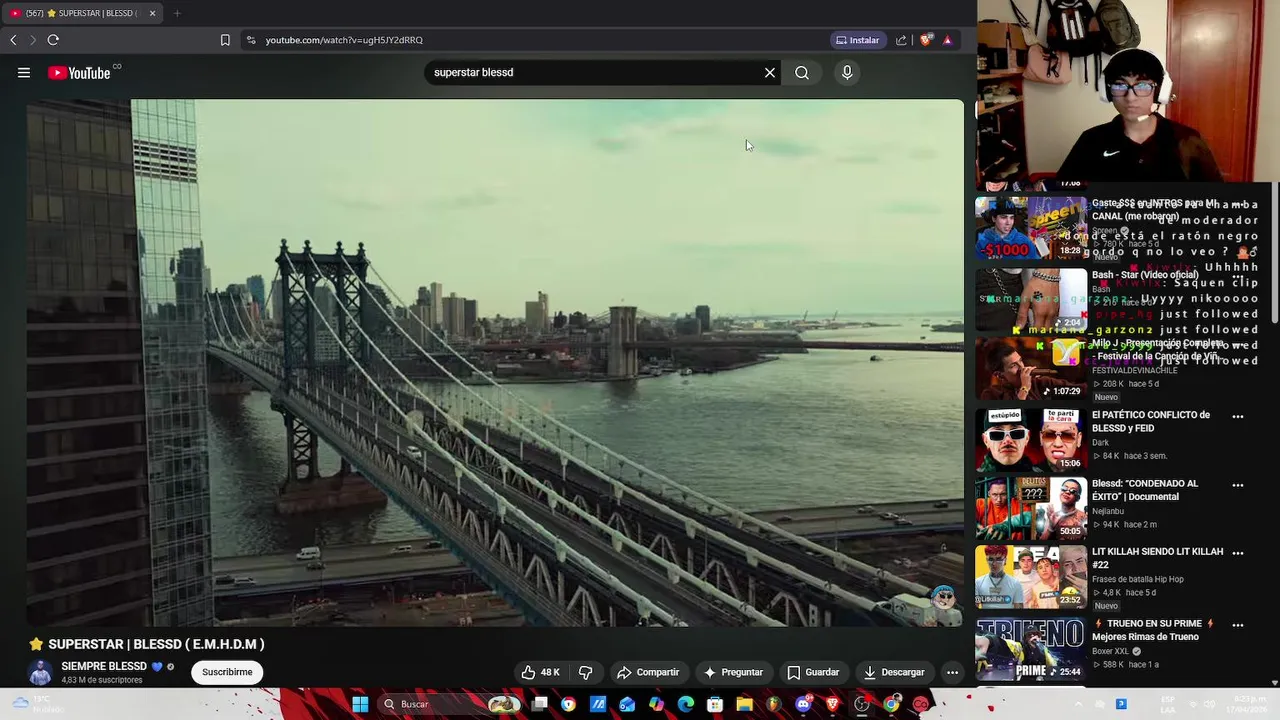Click the 'Frases de batalla Hip Hop' channel name

(x=1137, y=579)
